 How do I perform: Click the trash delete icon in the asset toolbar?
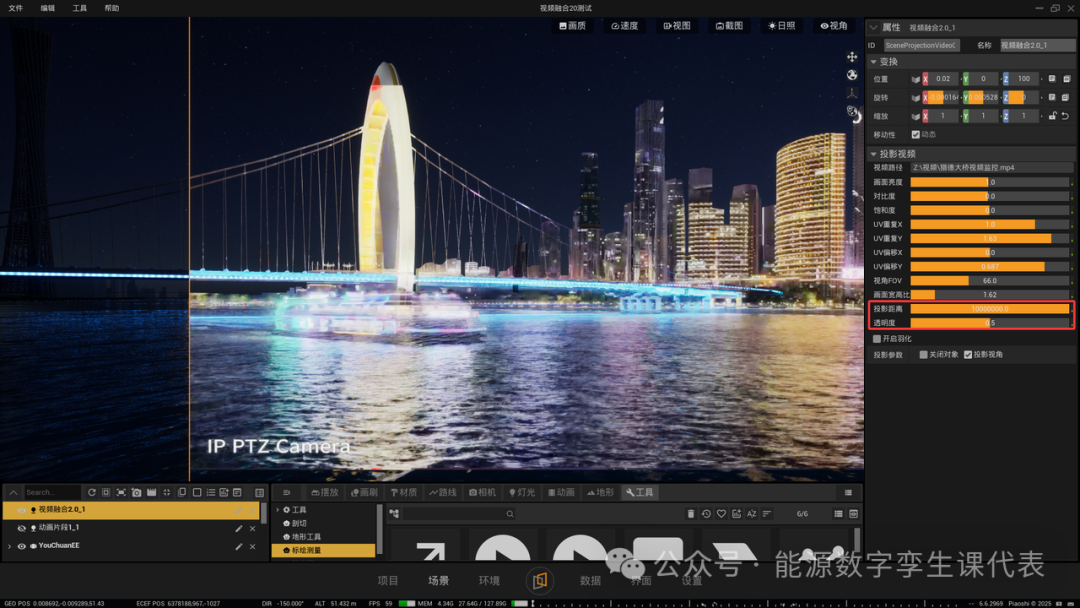tap(691, 514)
